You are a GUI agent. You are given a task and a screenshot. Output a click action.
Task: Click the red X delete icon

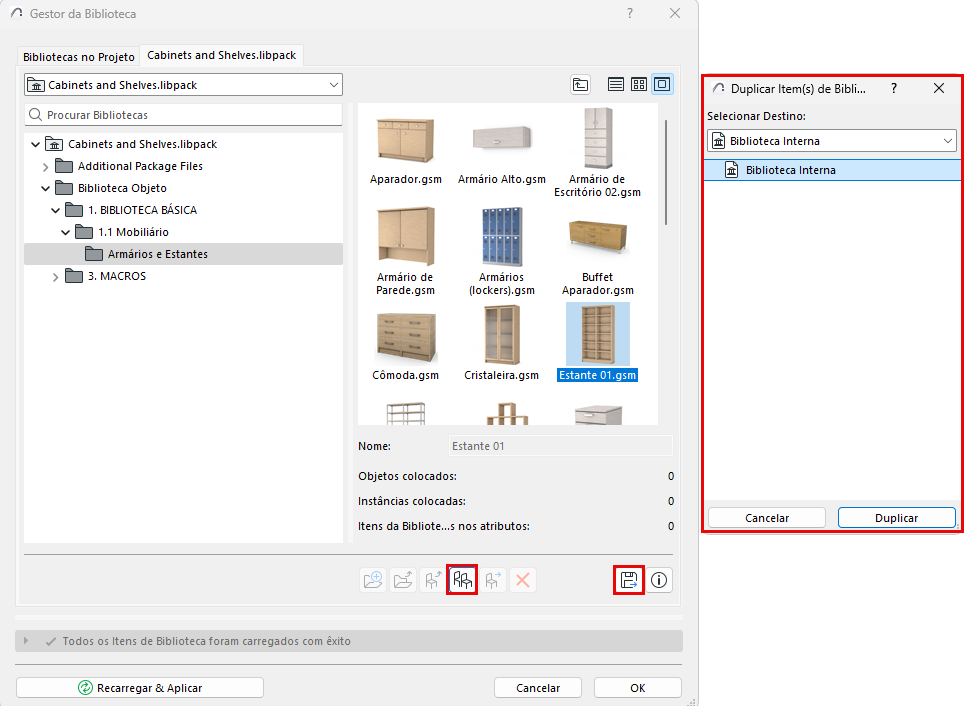[523, 580]
